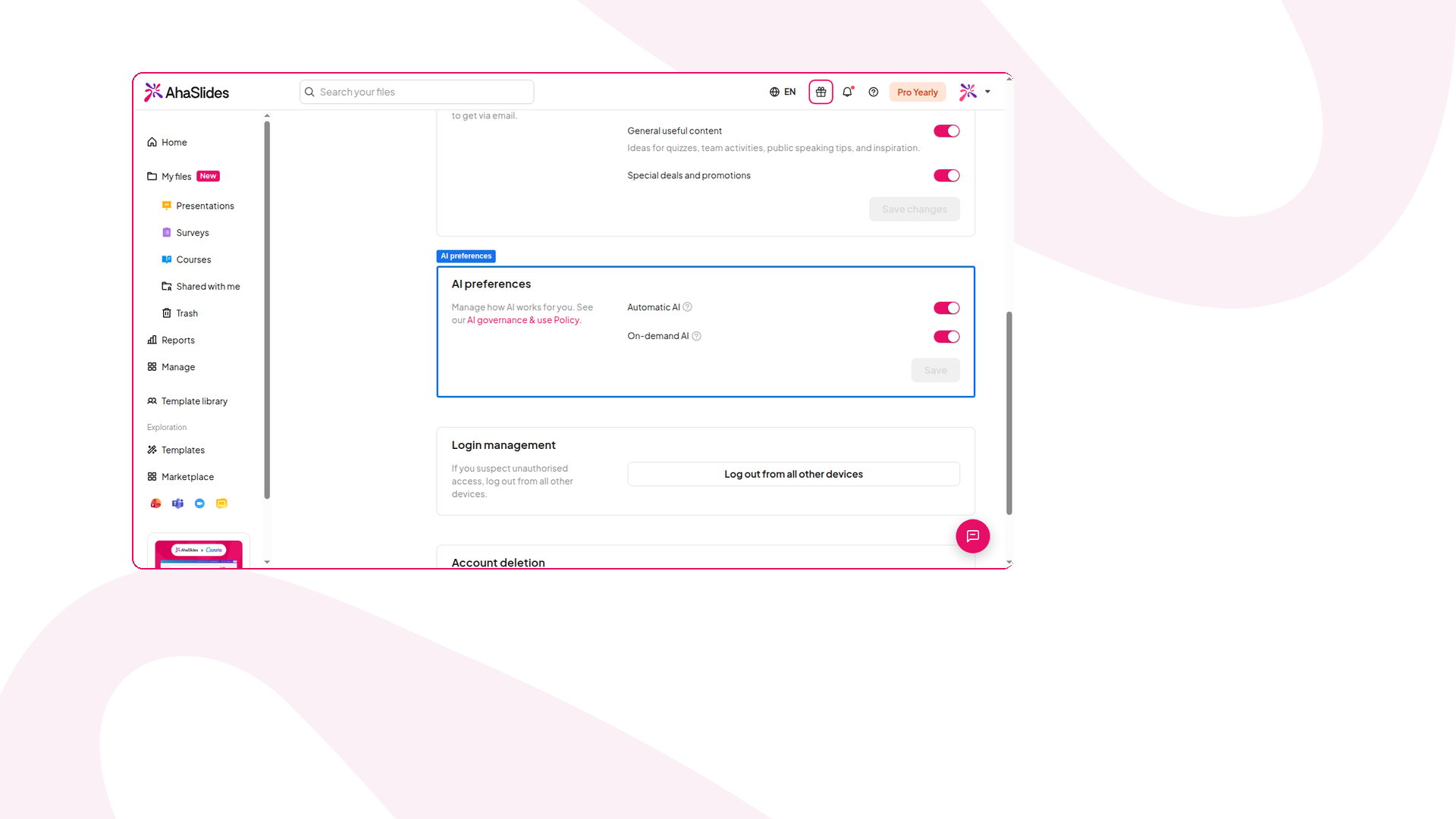Click the Reports chart icon
Viewport: 1456px width, 819px height.
(152, 340)
